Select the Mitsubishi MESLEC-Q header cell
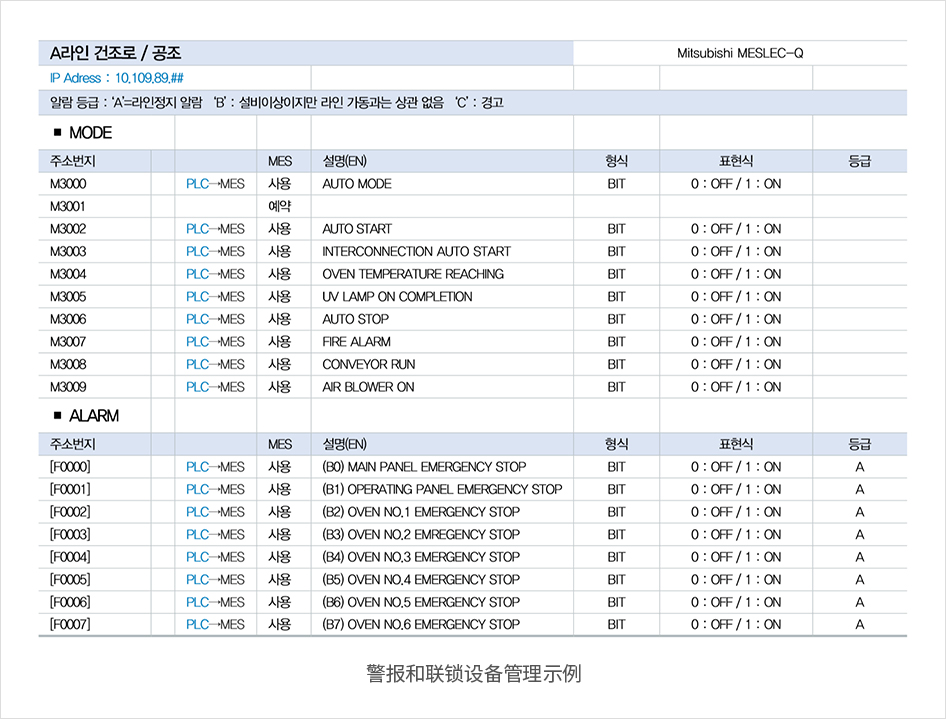946x719 pixels. 740,53
